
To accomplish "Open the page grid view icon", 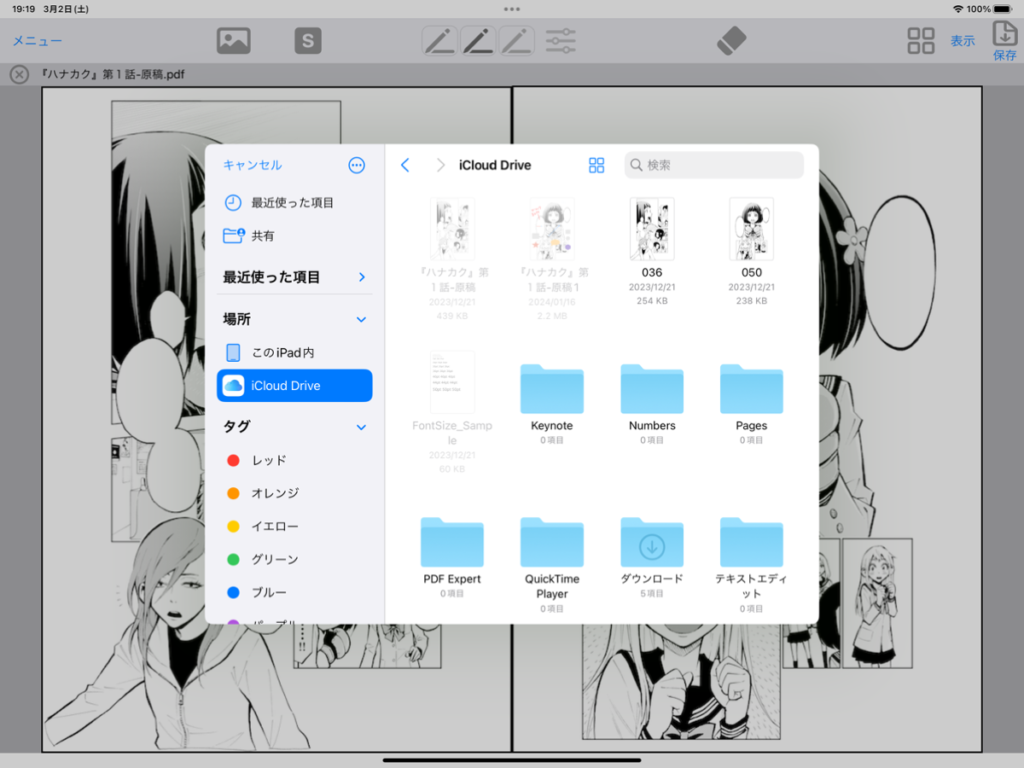I will tap(921, 40).
